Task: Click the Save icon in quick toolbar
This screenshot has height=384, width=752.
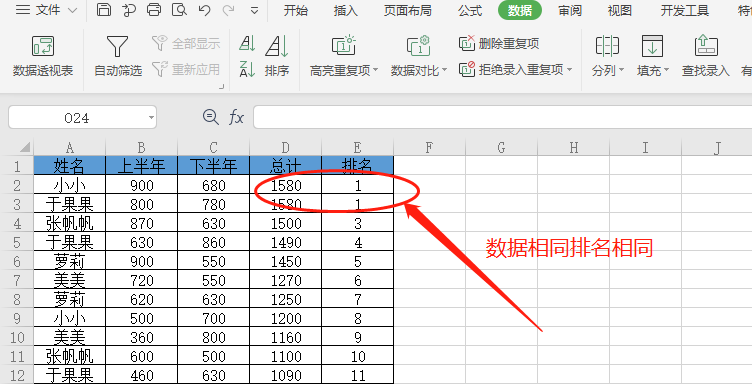Action: click(x=104, y=10)
